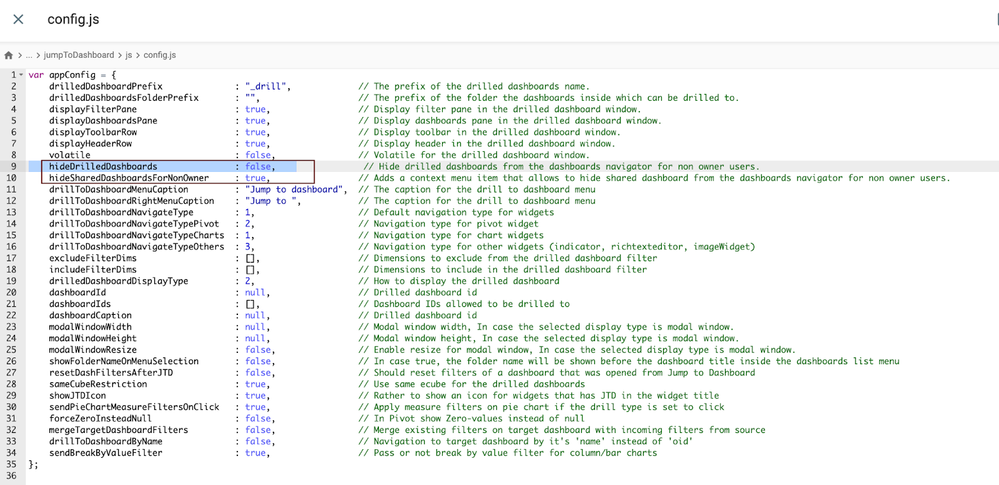Image resolution: width=999 pixels, height=485 pixels.
Task: Click comment about prefix of drilled dashboards name
Action: click(x=474, y=86)
